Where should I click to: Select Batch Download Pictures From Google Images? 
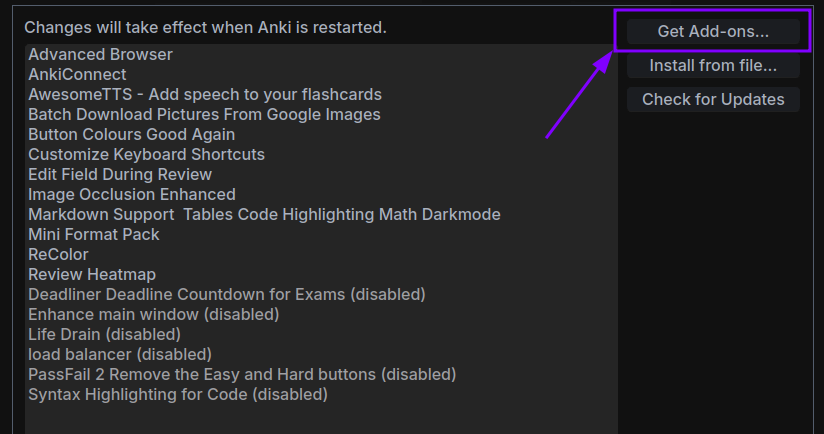(204, 114)
